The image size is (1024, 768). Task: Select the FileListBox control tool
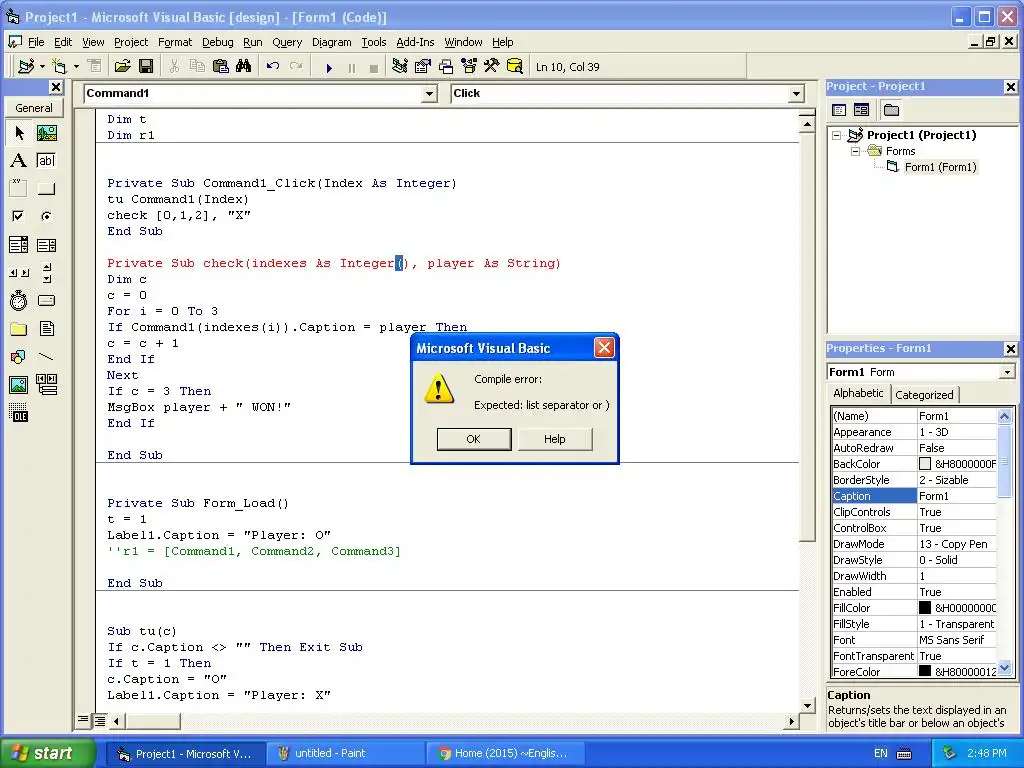(46, 328)
